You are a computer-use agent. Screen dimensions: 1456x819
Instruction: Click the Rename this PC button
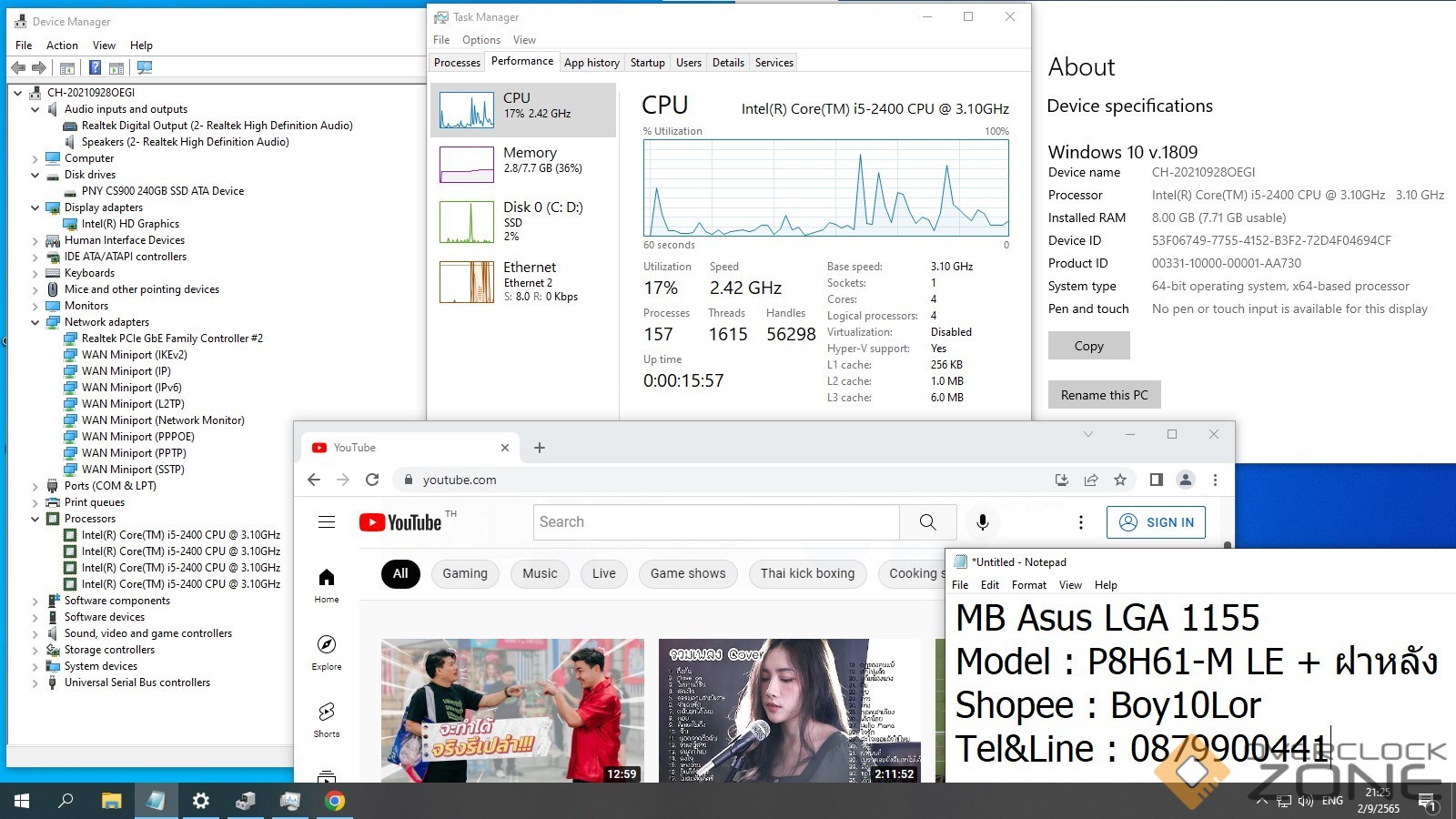1104,395
